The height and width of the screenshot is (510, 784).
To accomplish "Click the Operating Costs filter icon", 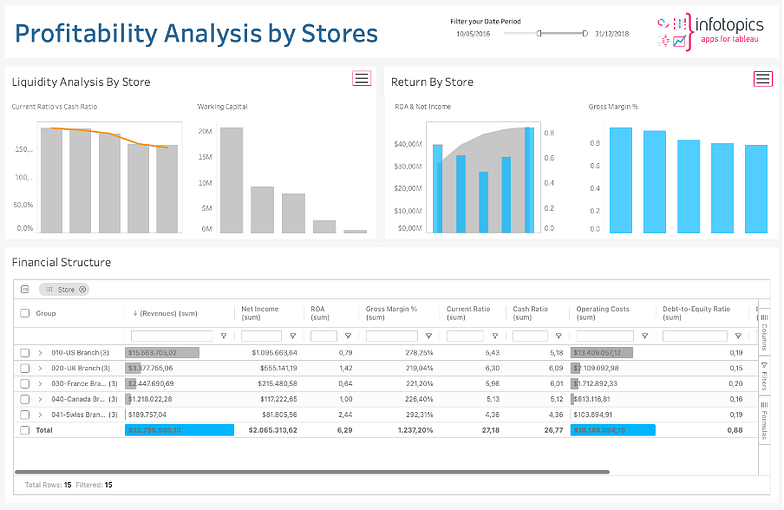I will pos(645,336).
